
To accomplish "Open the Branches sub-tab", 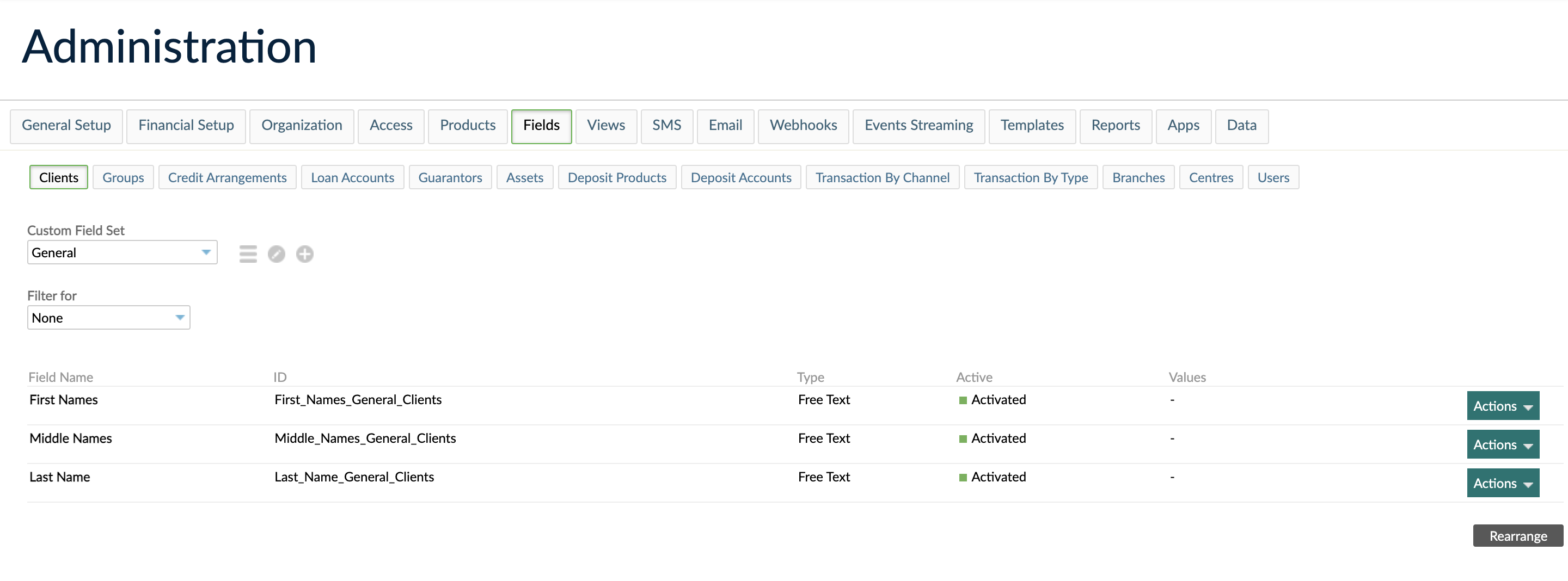I will point(1138,177).
